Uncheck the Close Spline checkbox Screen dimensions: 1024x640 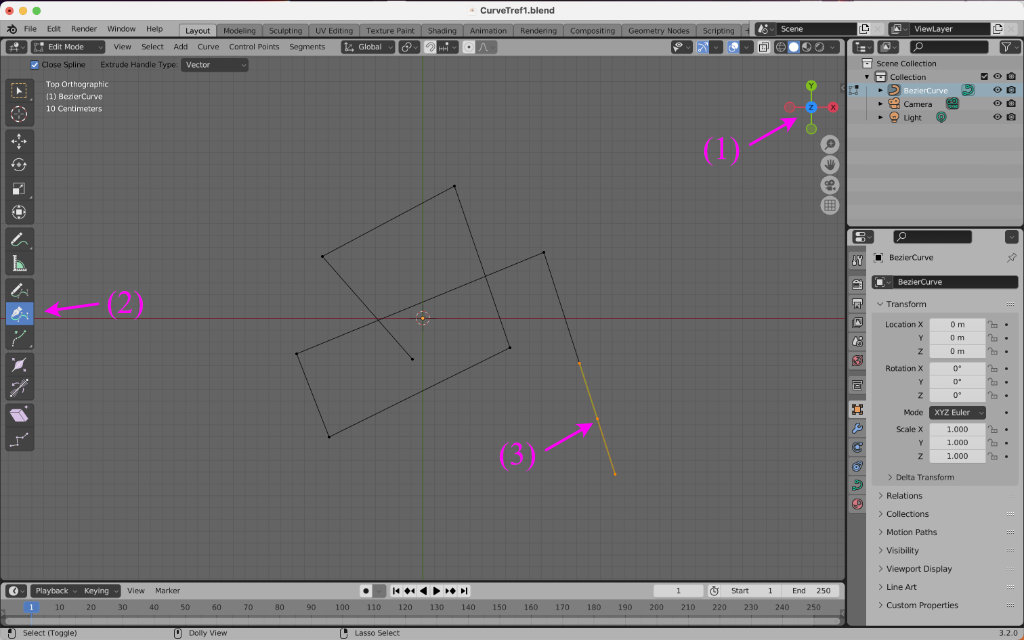pyautogui.click(x=36, y=65)
